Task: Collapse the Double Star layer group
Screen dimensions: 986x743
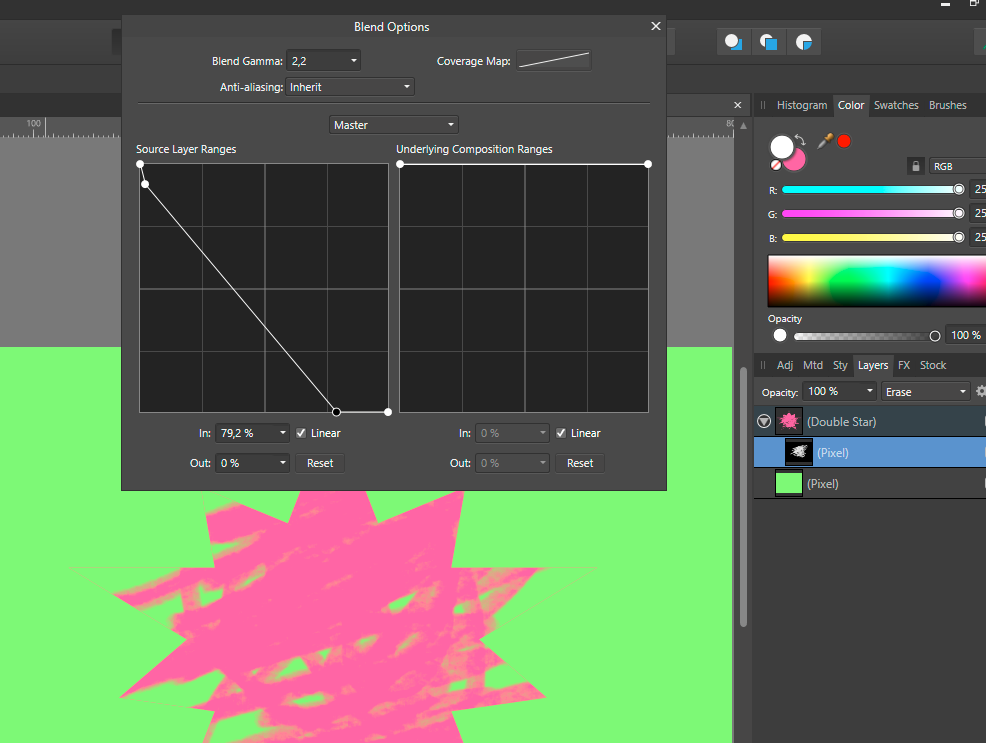Action: tap(764, 421)
